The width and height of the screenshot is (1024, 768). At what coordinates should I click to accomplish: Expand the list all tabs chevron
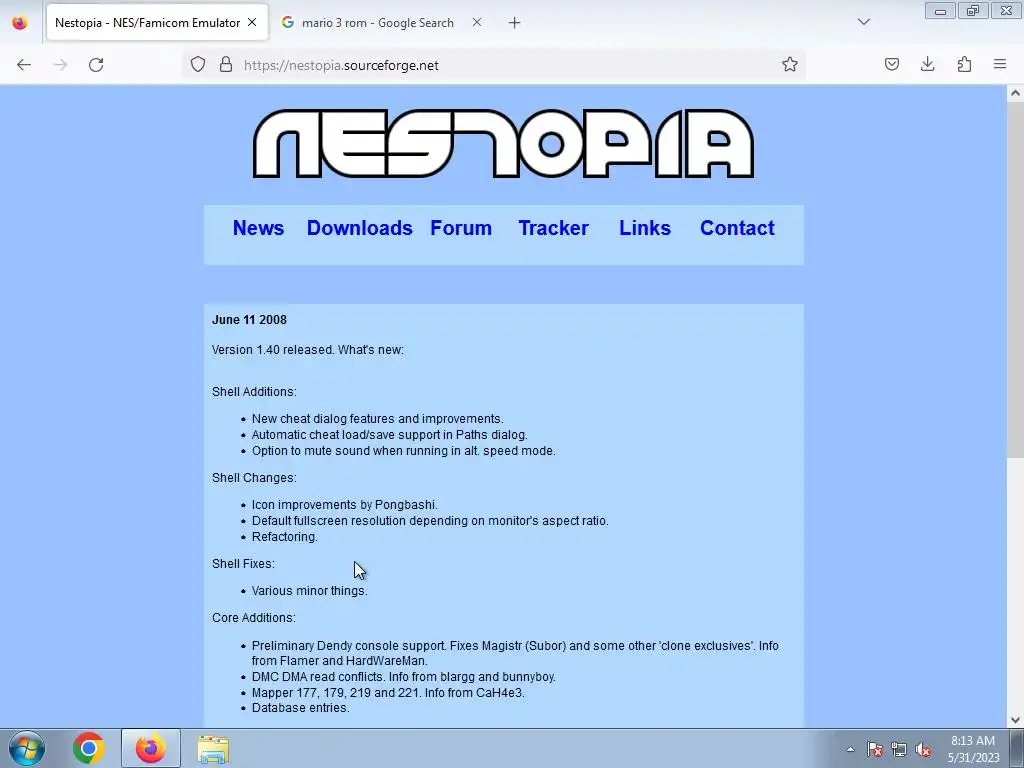click(864, 22)
